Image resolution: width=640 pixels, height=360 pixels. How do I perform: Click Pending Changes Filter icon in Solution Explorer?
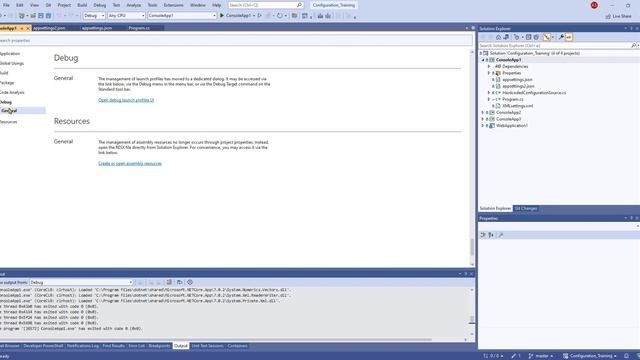(x=517, y=37)
